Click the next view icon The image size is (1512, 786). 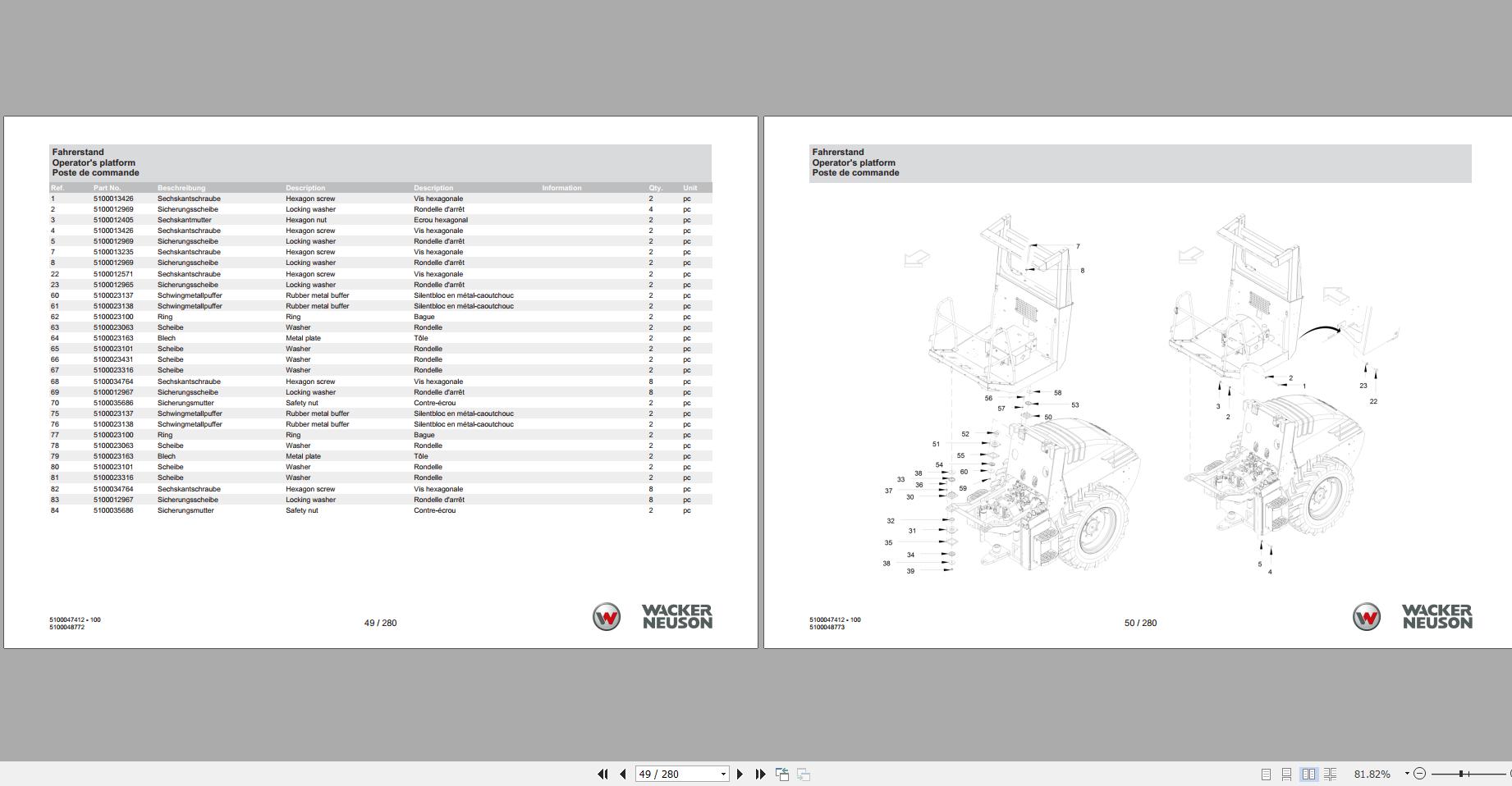pyautogui.click(x=804, y=774)
